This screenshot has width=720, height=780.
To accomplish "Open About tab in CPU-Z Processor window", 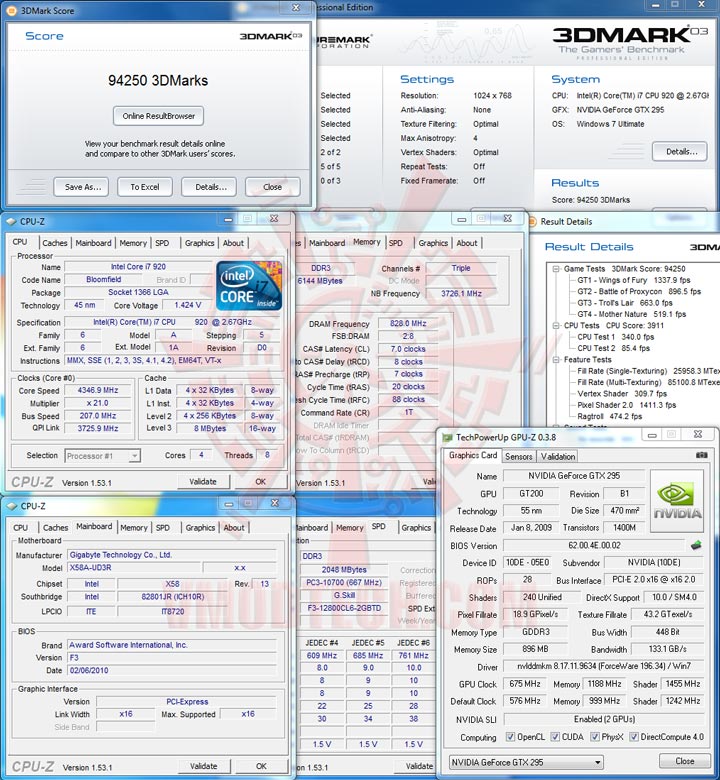I will click(x=233, y=243).
